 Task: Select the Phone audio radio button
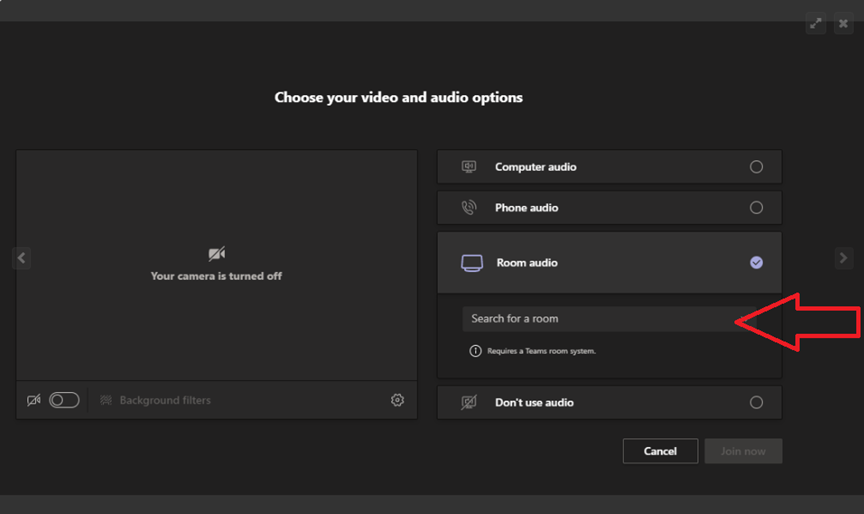point(756,208)
